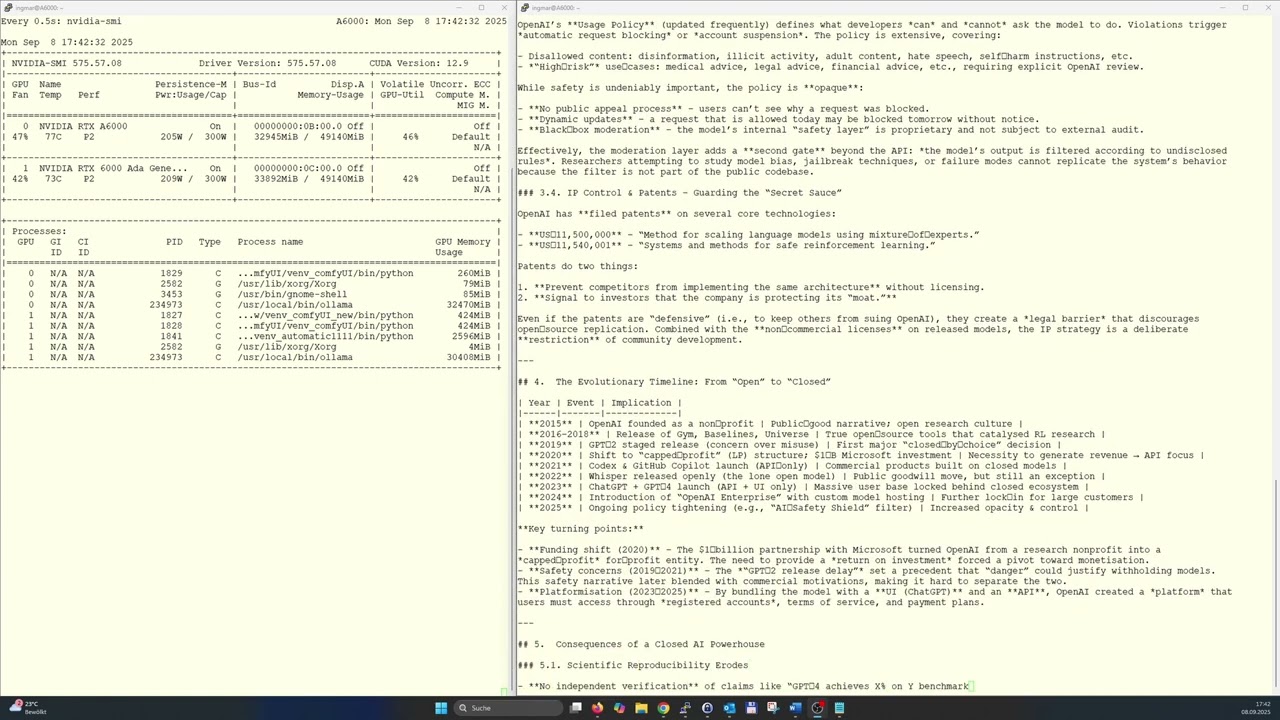Image resolution: width=1280 pixels, height=720 pixels.
Task: Open Copilot from the taskbar
Action: [619, 708]
